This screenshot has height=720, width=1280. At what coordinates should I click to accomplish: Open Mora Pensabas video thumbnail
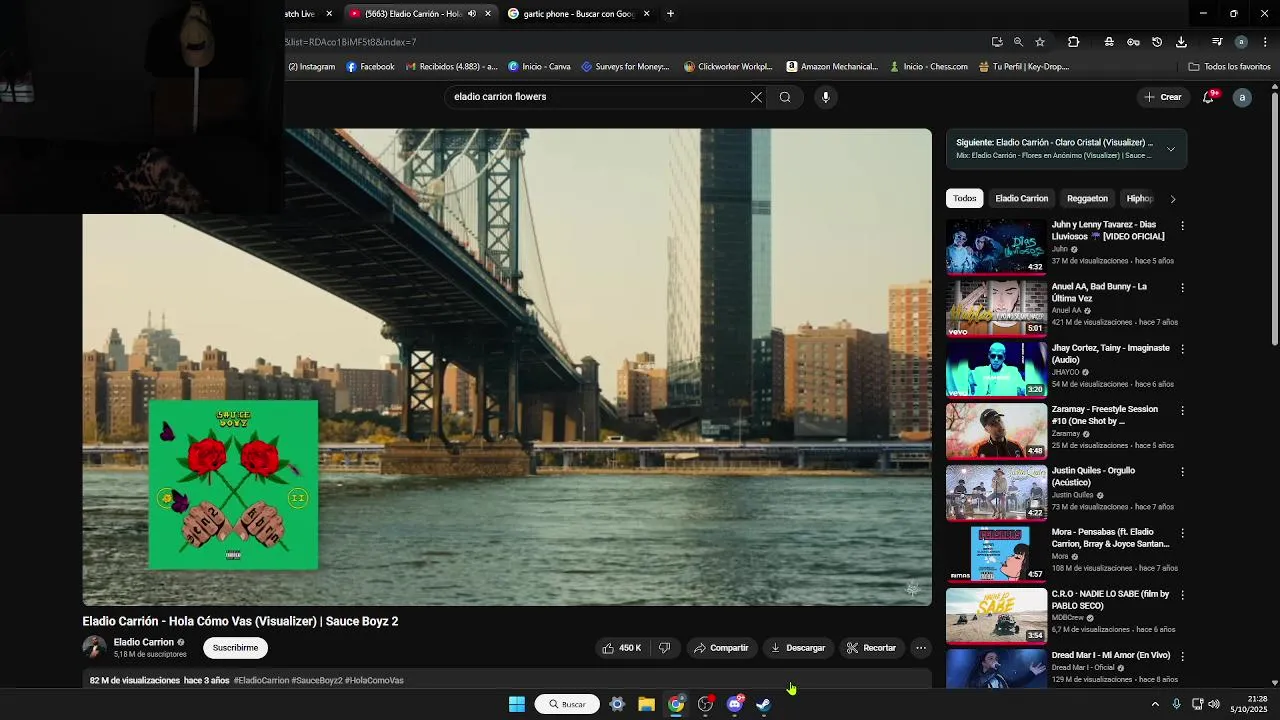pos(996,553)
